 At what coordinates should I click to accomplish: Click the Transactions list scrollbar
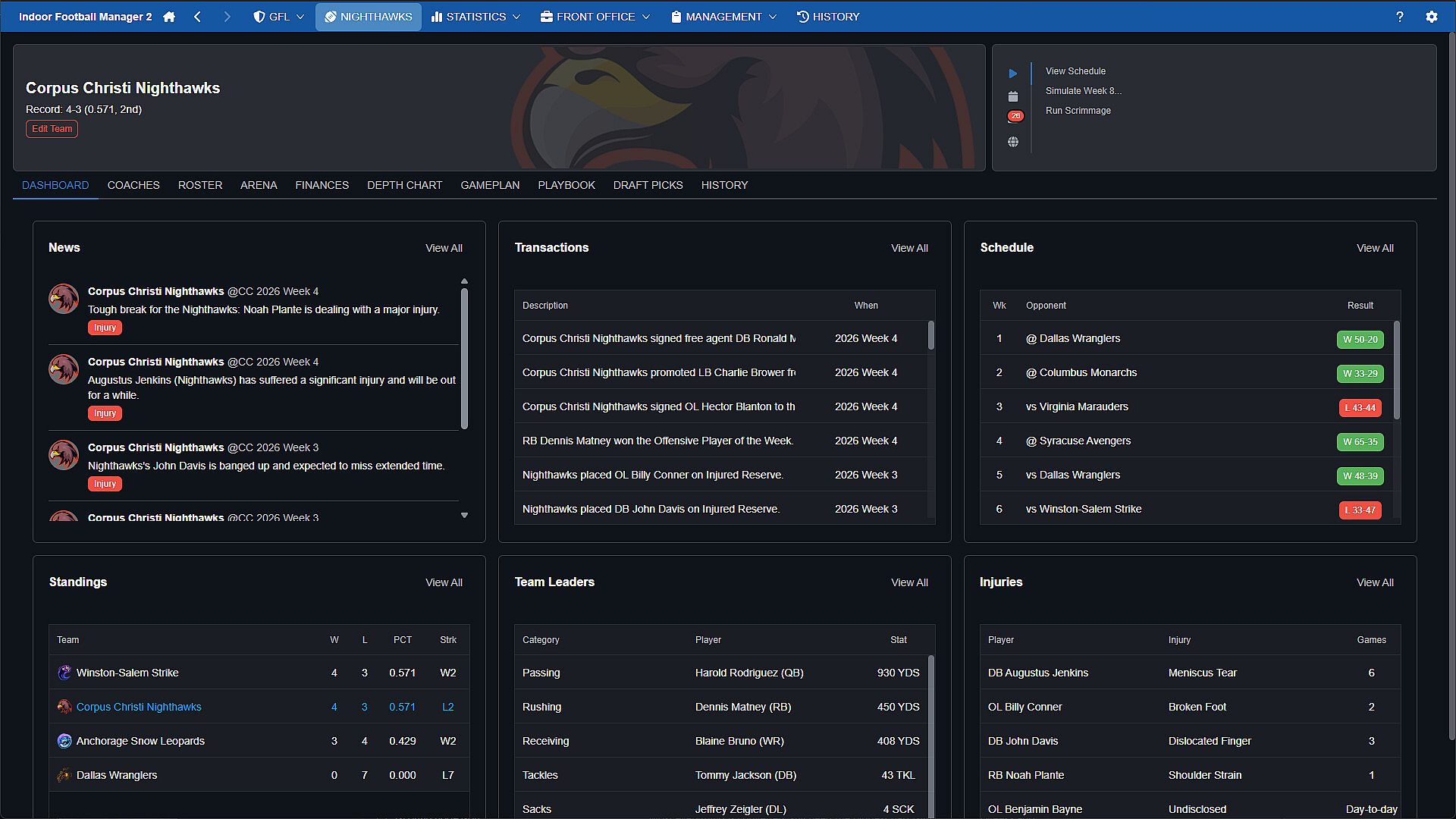click(930, 335)
